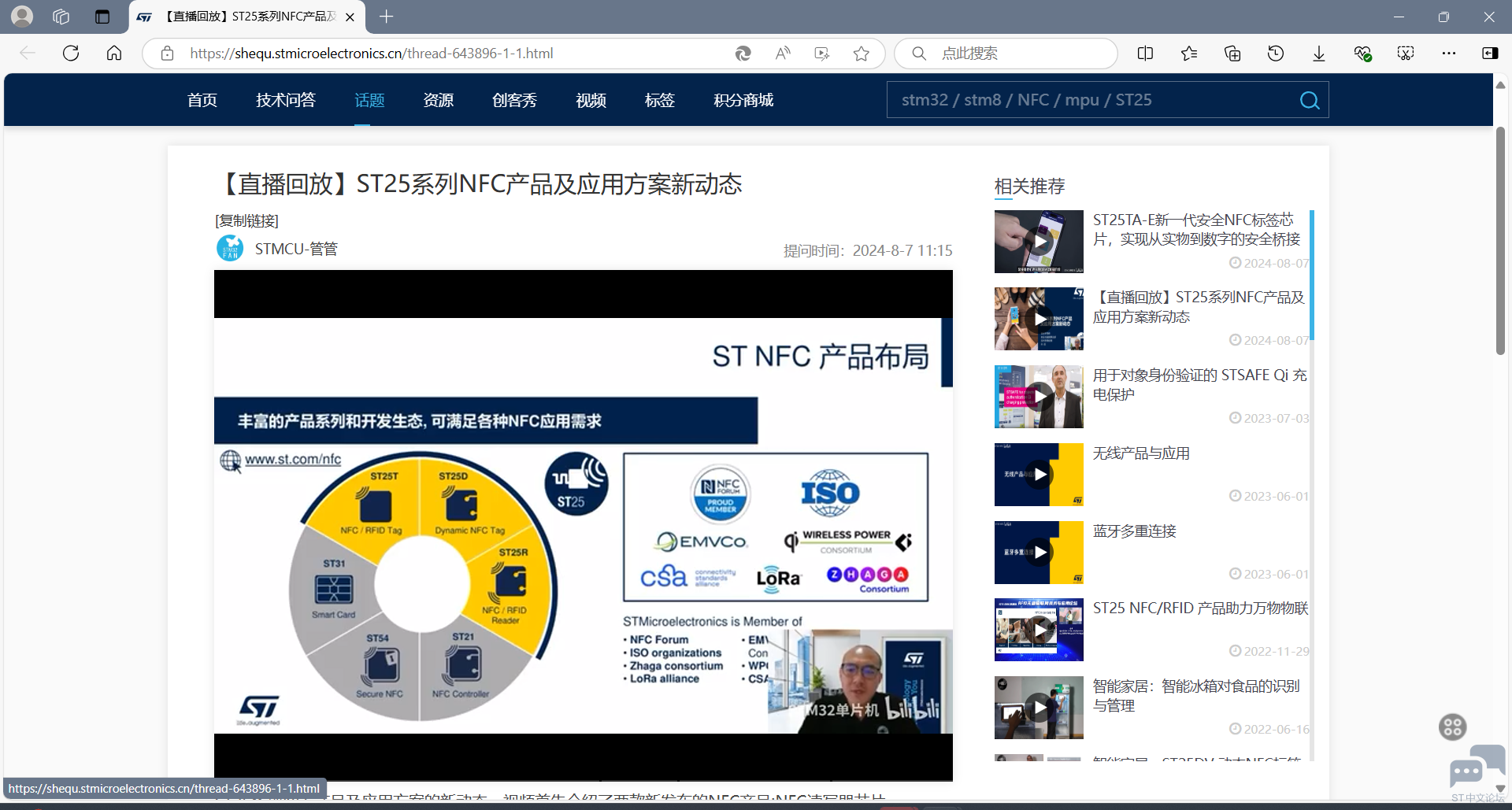Open 智能家居：智能冰箱对食品的识别与管理 link
Screen dimensions: 1512x810
click(x=1196, y=696)
